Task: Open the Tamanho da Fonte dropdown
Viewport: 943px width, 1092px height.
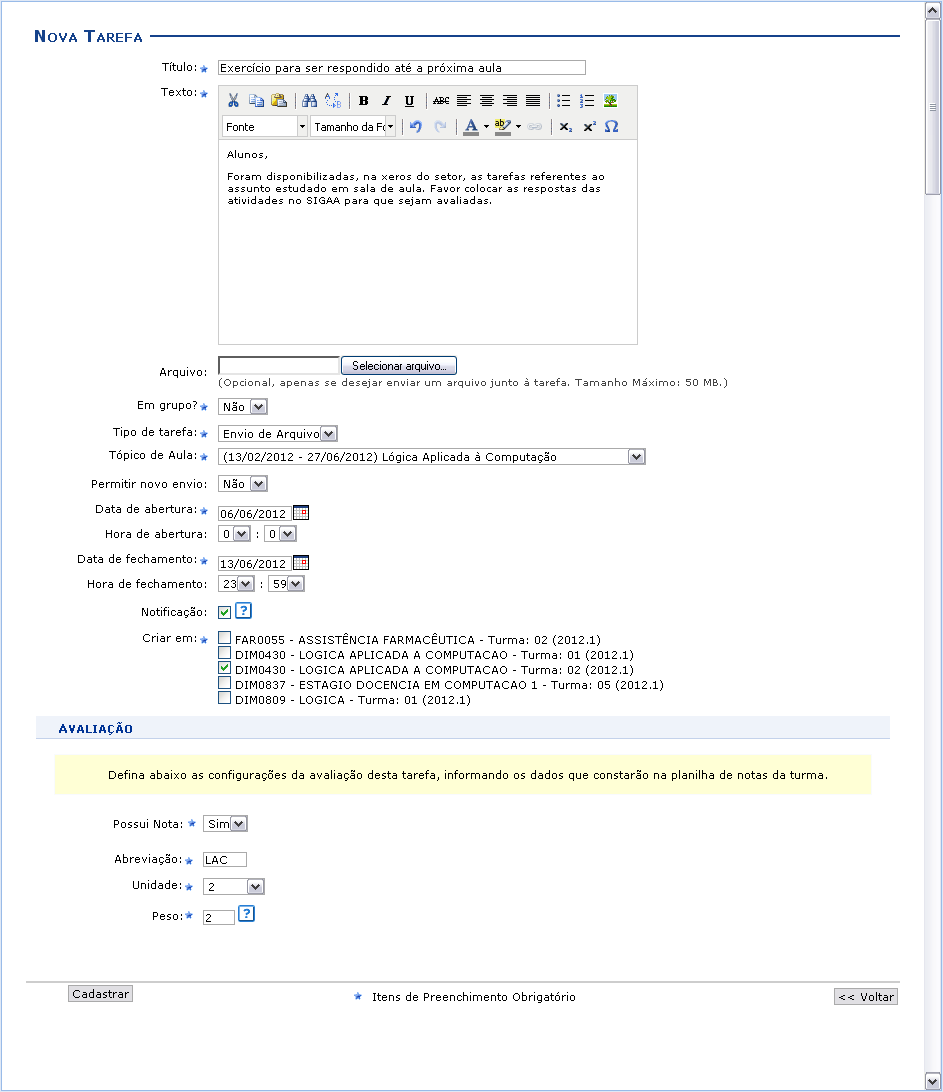Action: click(353, 127)
